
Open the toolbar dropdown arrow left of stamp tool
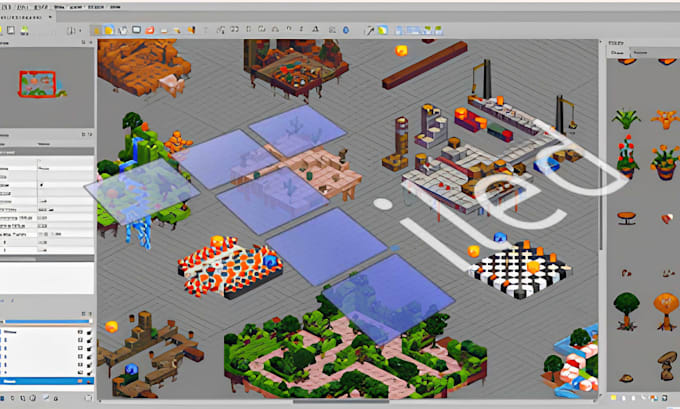[81, 30]
